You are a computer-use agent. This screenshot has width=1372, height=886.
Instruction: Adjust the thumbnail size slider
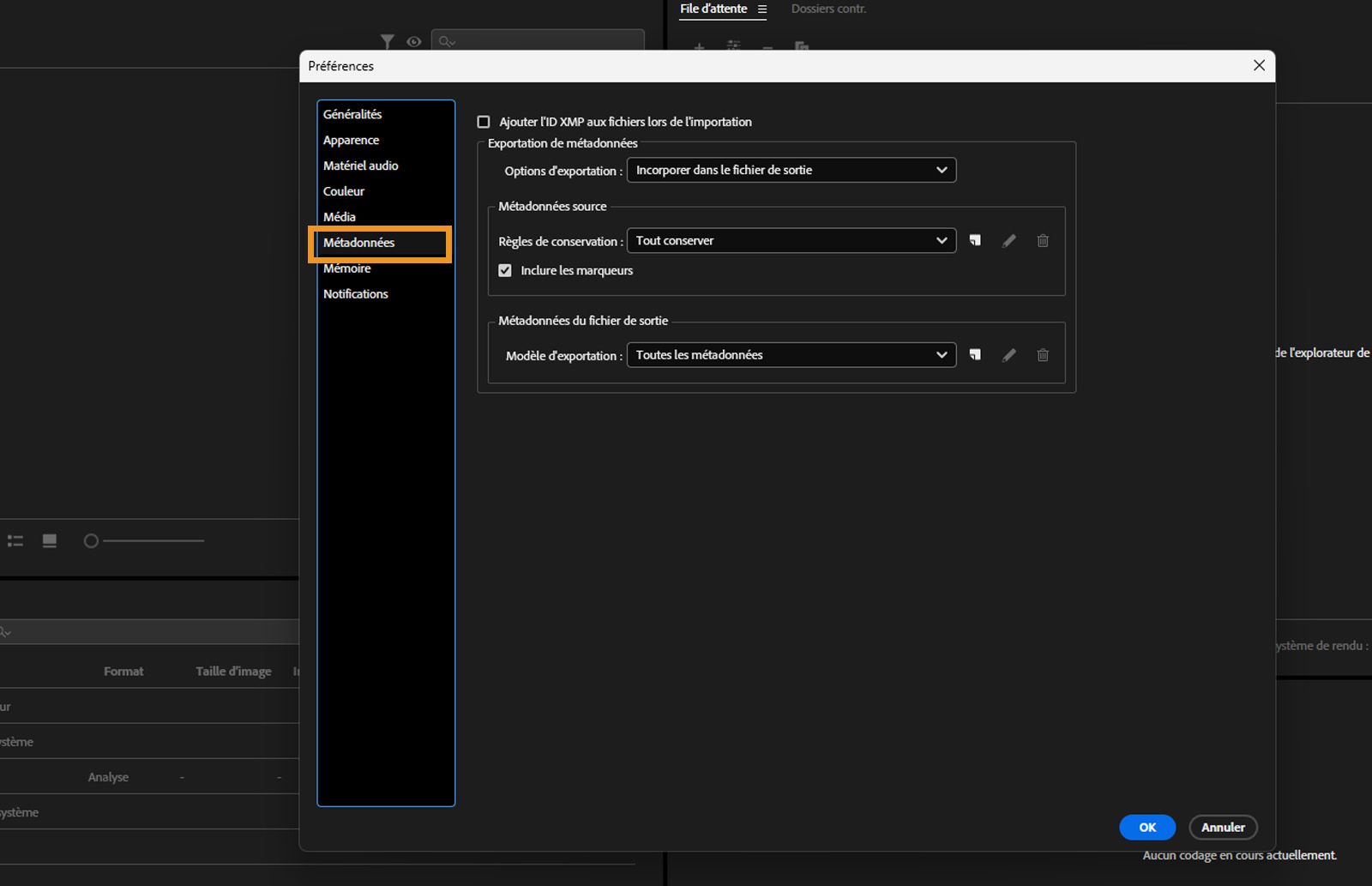click(144, 541)
